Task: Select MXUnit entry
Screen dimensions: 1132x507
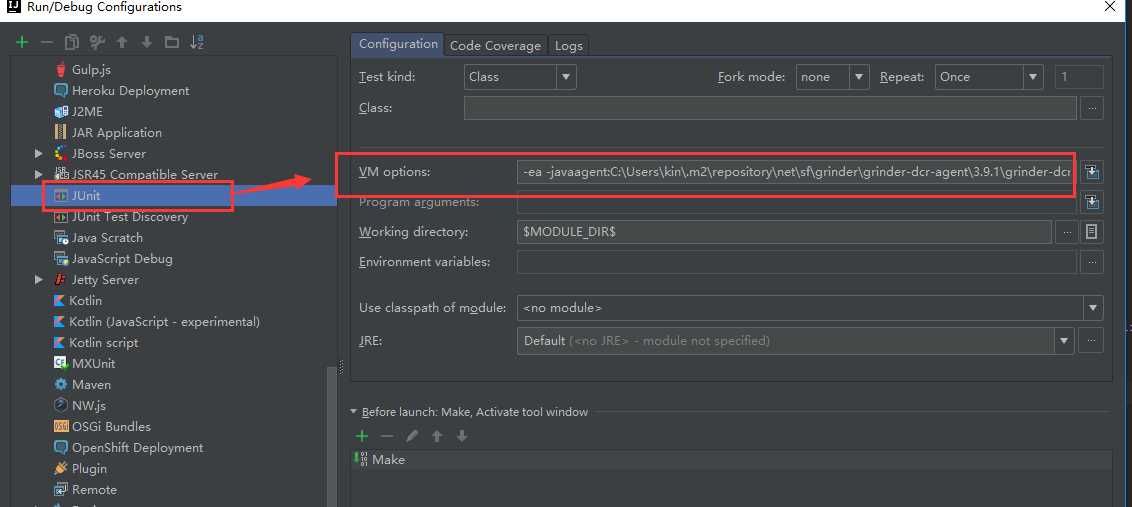Action: click(93, 363)
